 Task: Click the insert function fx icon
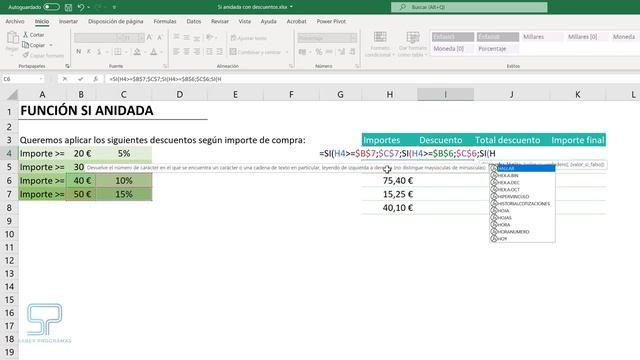click(96, 79)
